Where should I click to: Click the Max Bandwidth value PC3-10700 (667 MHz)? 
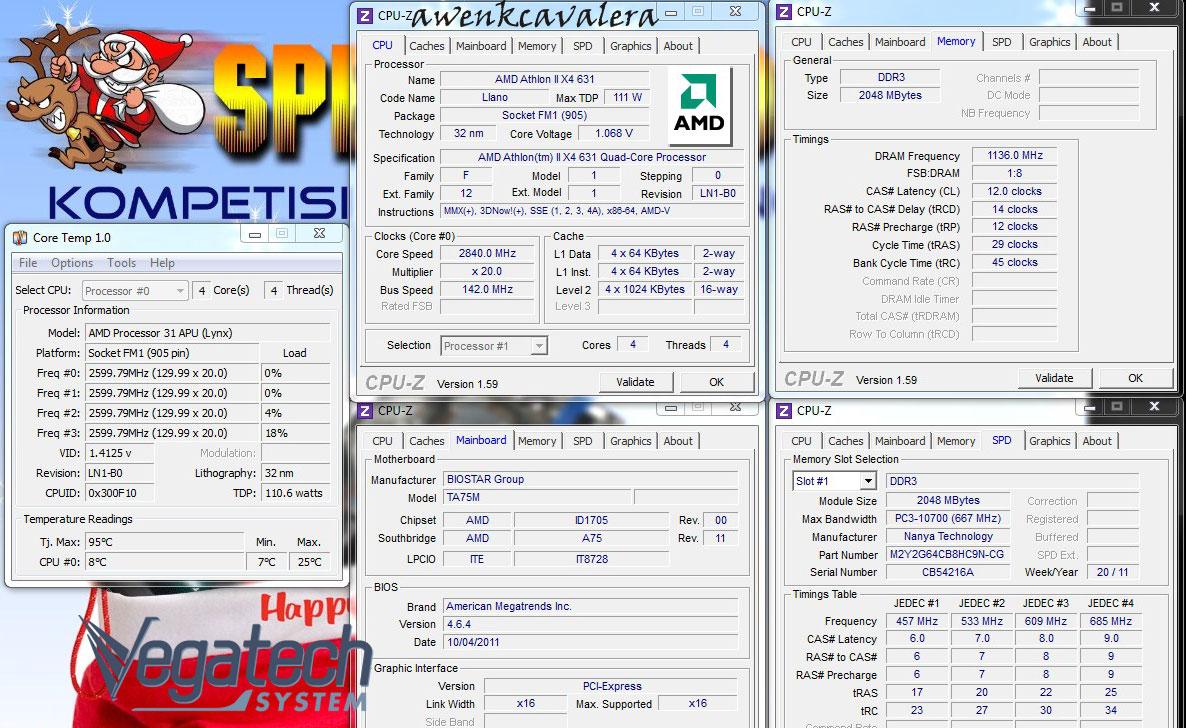point(947,518)
